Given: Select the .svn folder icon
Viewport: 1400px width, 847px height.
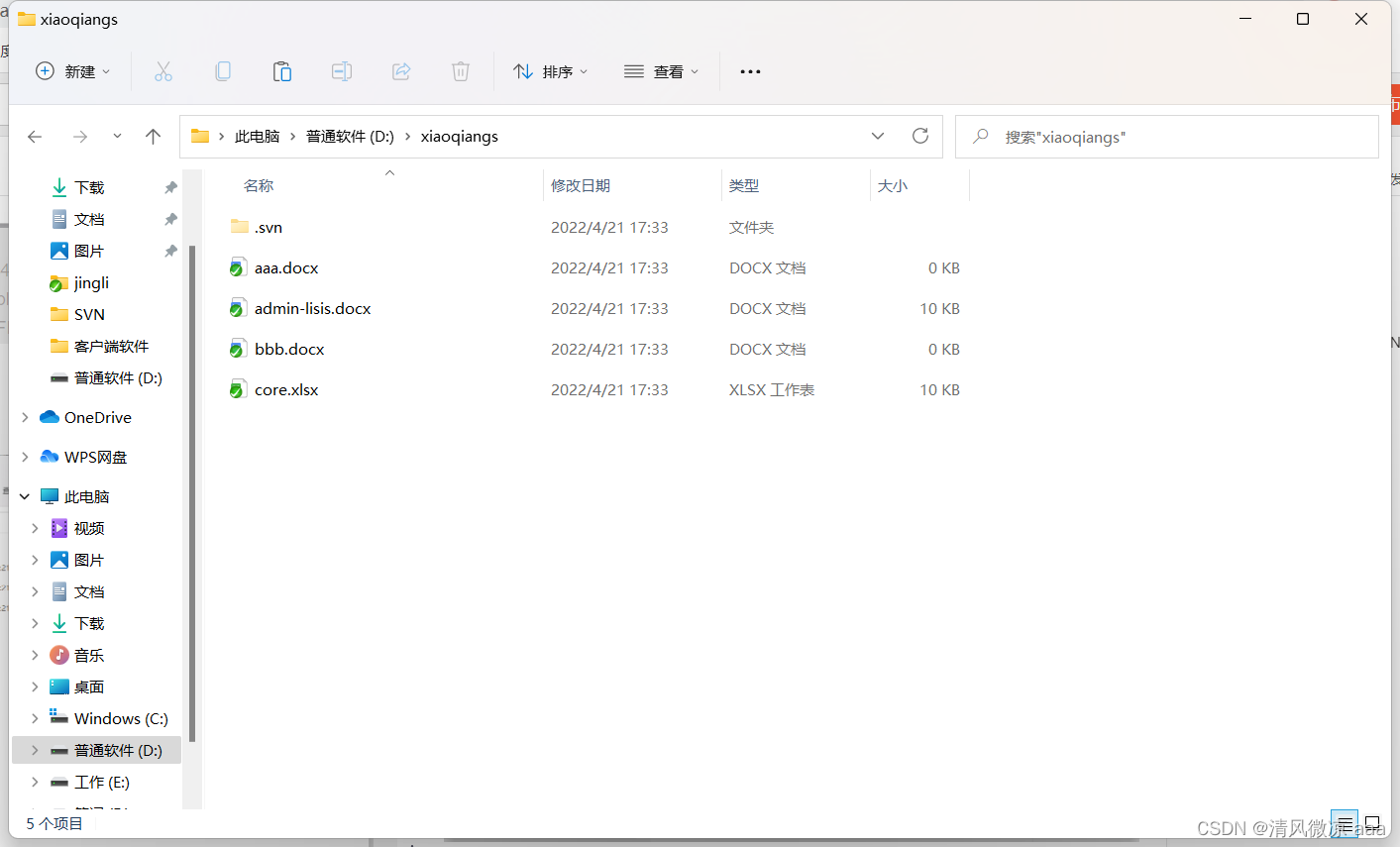Looking at the screenshot, I should tap(240, 227).
